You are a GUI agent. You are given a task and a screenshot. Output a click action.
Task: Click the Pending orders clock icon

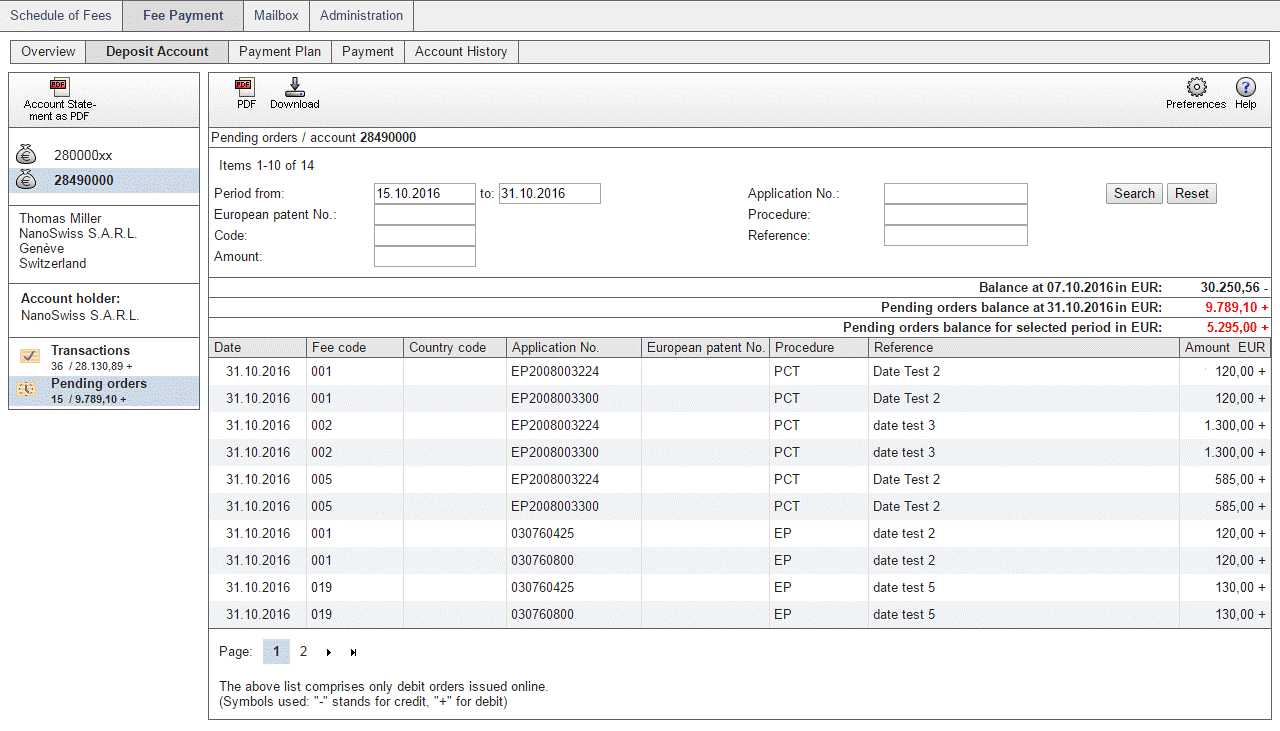coord(28,389)
